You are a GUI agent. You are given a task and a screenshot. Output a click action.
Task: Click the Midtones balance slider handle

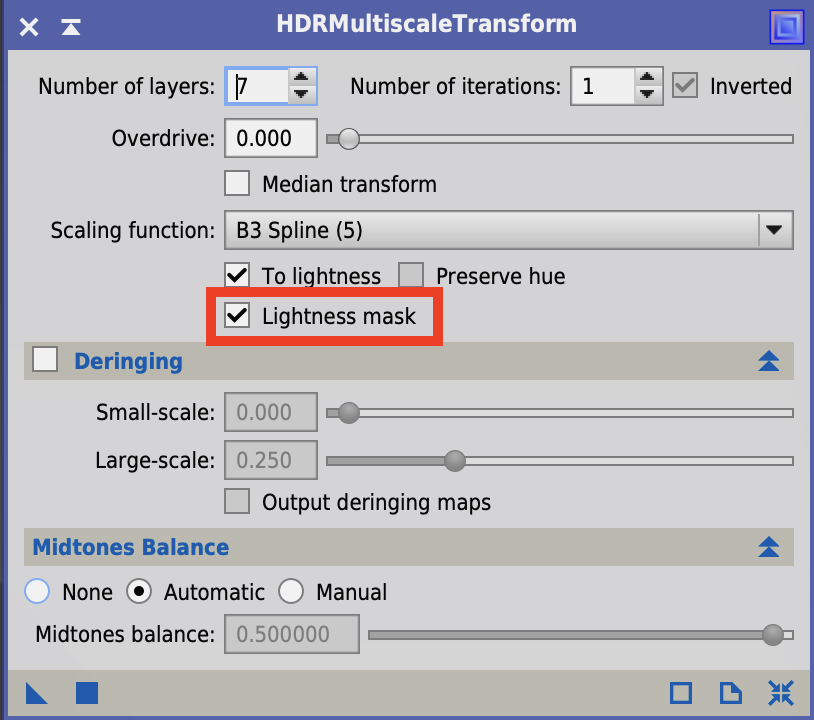(x=772, y=634)
